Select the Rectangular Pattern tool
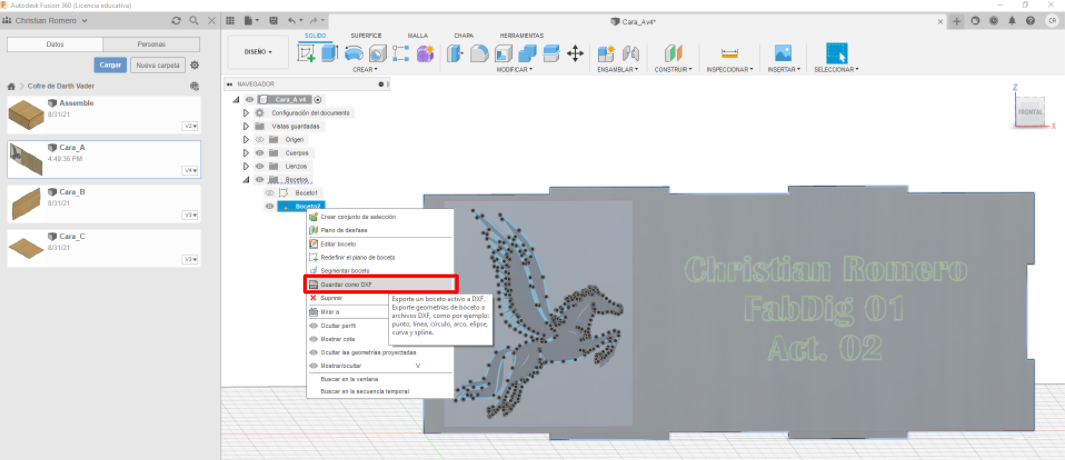1065x460 pixels. (401, 53)
